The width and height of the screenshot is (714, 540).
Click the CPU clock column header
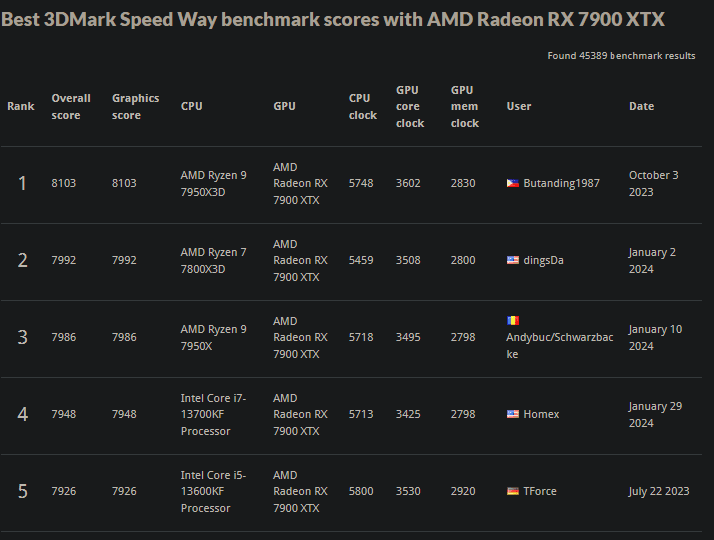[363, 107]
